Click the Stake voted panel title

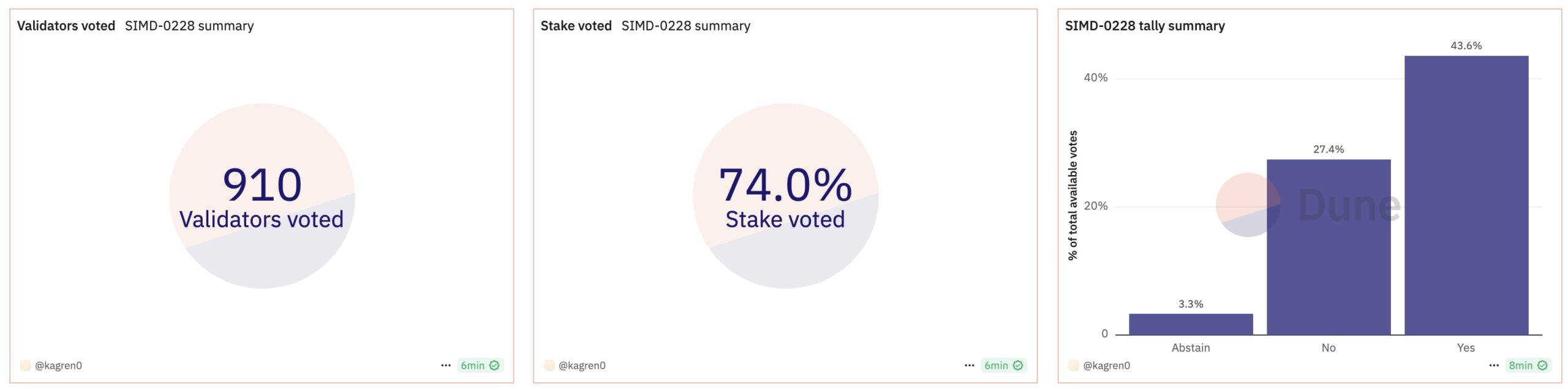(576, 26)
